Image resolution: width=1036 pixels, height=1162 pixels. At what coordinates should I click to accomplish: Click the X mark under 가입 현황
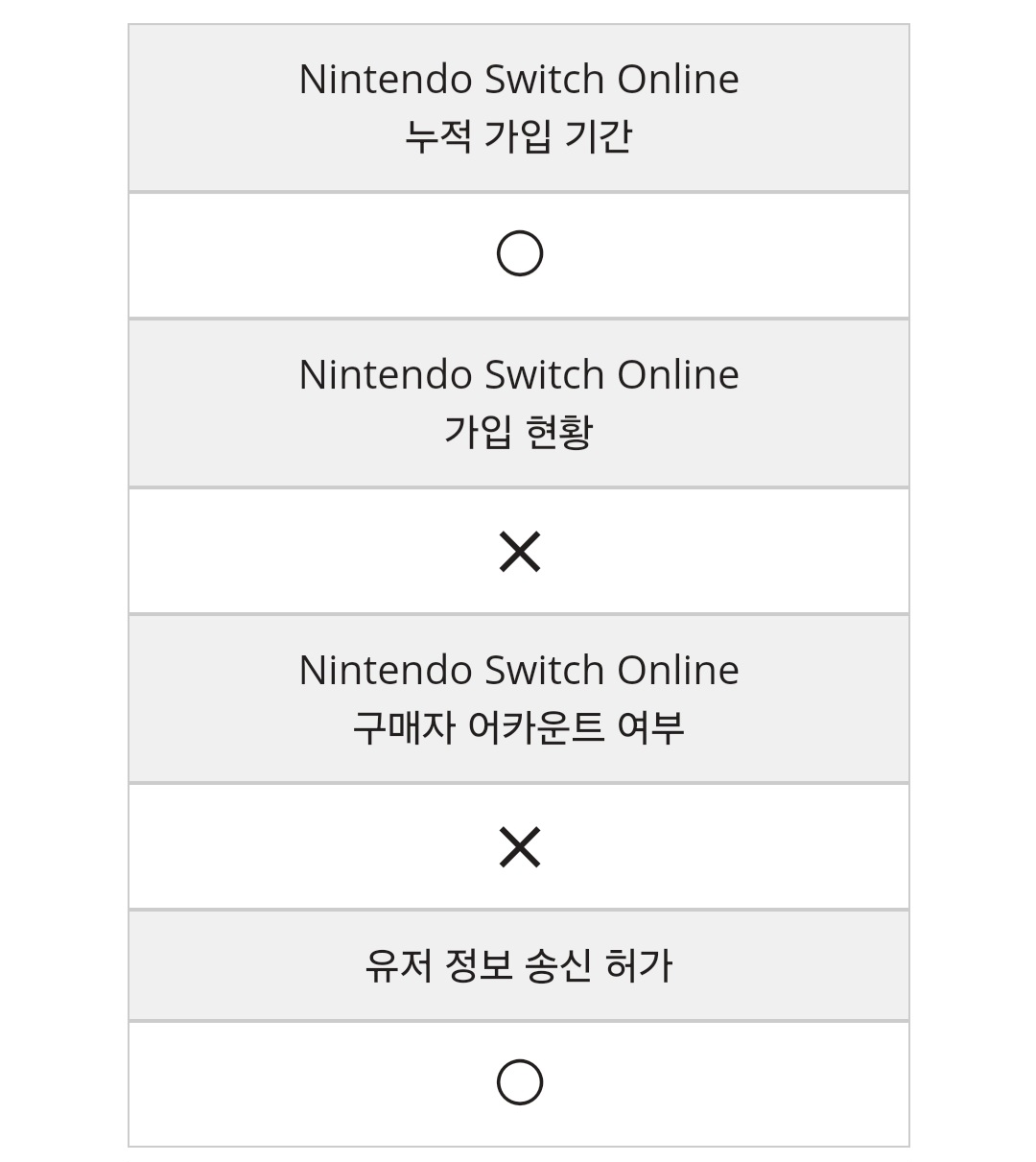519,552
